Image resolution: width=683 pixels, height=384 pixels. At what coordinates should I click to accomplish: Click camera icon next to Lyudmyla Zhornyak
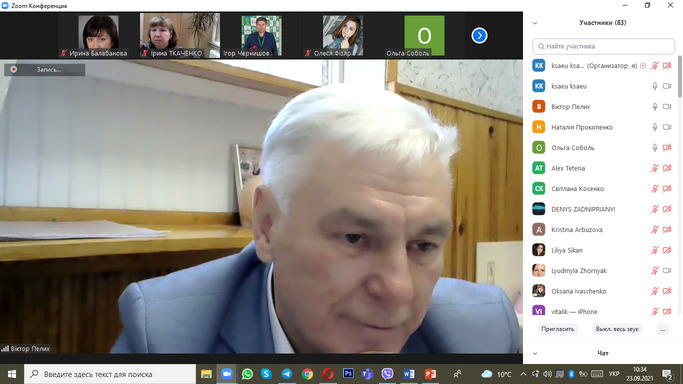click(x=667, y=270)
